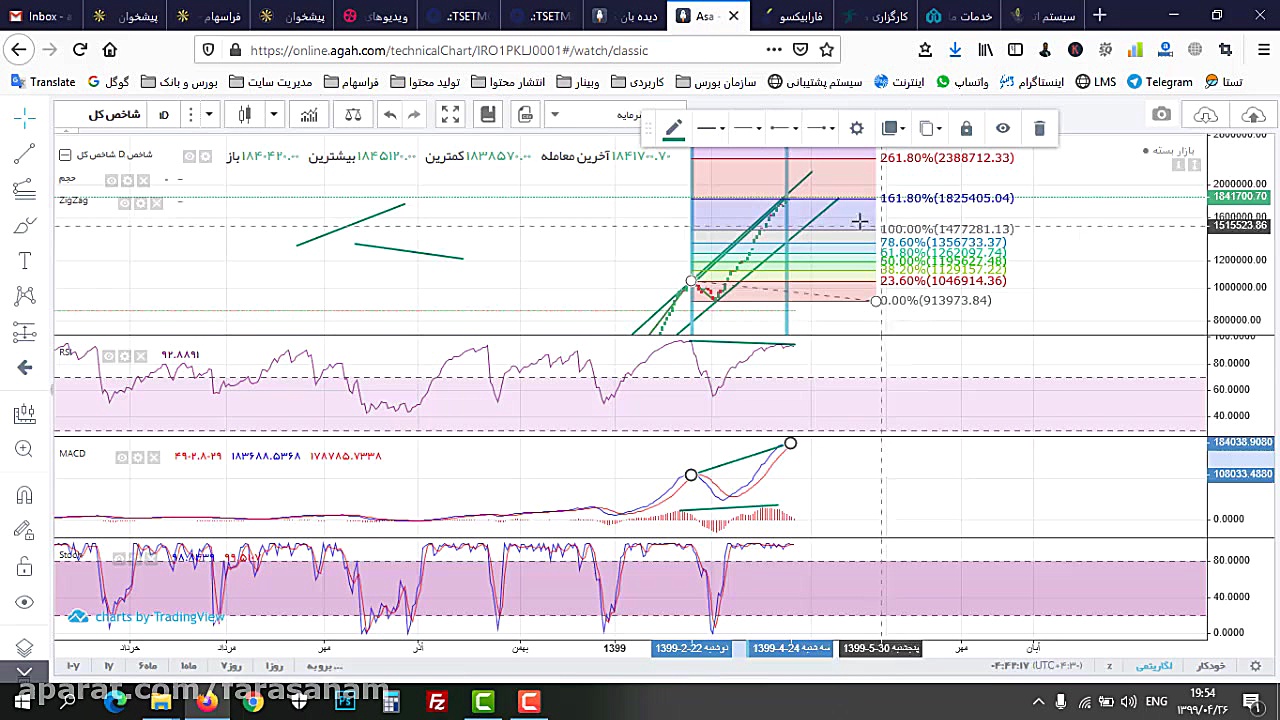This screenshot has width=1280, height=720.
Task: Select the text annotation tool
Action: (25, 261)
